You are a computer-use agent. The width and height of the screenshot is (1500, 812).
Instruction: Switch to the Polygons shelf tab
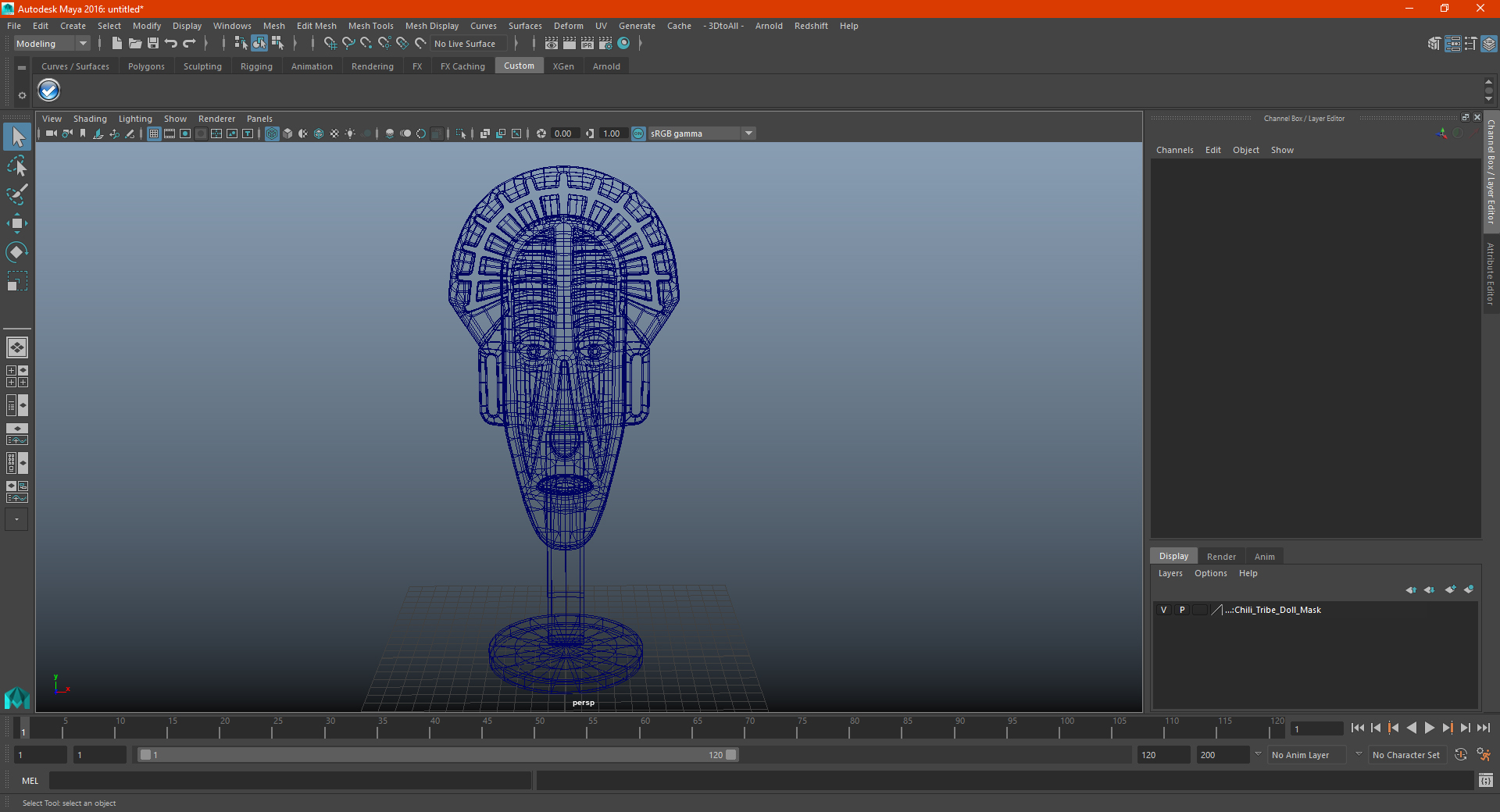click(146, 66)
